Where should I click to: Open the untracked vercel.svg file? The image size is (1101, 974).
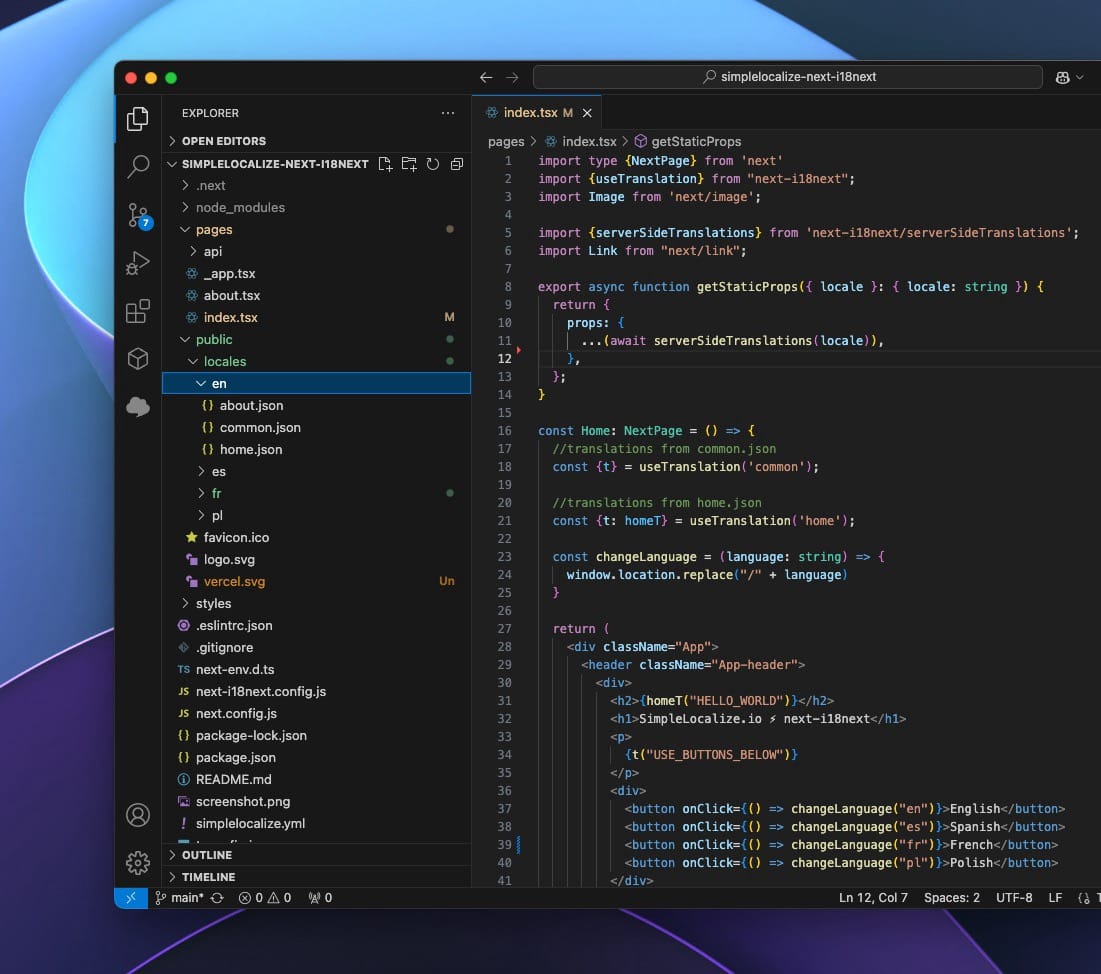(x=316, y=581)
